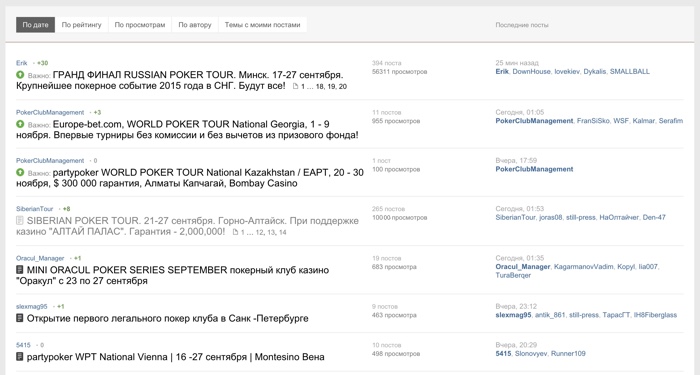Click the topic icon next to the Saint Petersburg club thread
Image resolution: width=700 pixels, height=375 pixels.
tap(20, 318)
